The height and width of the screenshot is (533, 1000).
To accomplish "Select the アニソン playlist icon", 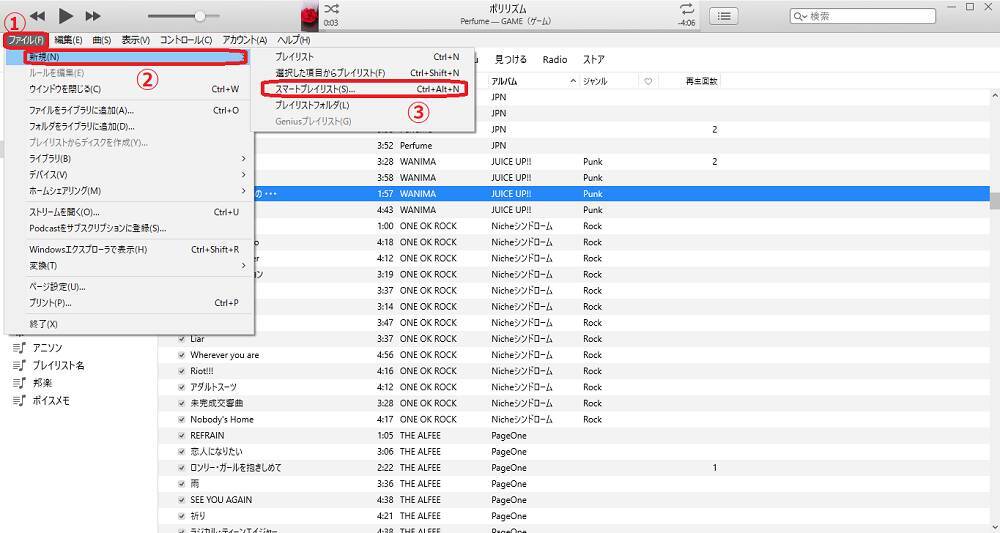I will 19,348.
